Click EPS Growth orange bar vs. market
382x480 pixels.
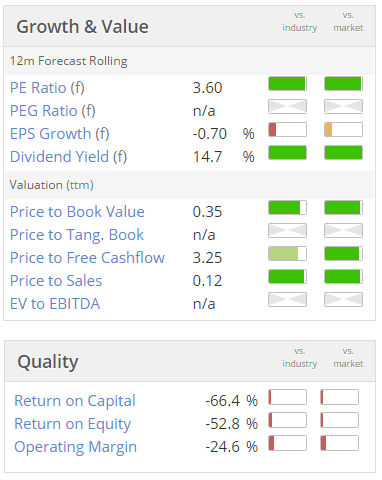pos(343,130)
